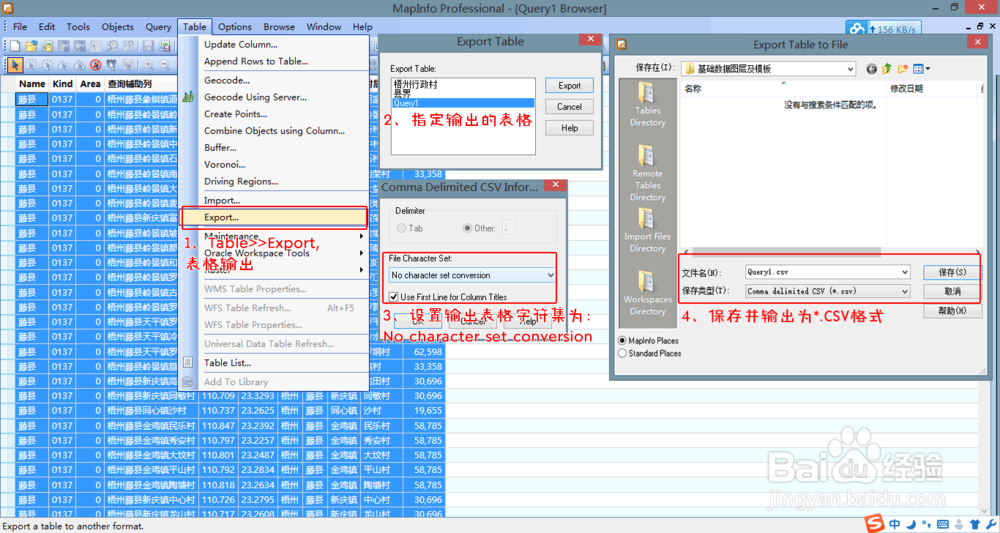Click the 保存(S) save button
The width and height of the screenshot is (1000, 533).
[x=952, y=272]
